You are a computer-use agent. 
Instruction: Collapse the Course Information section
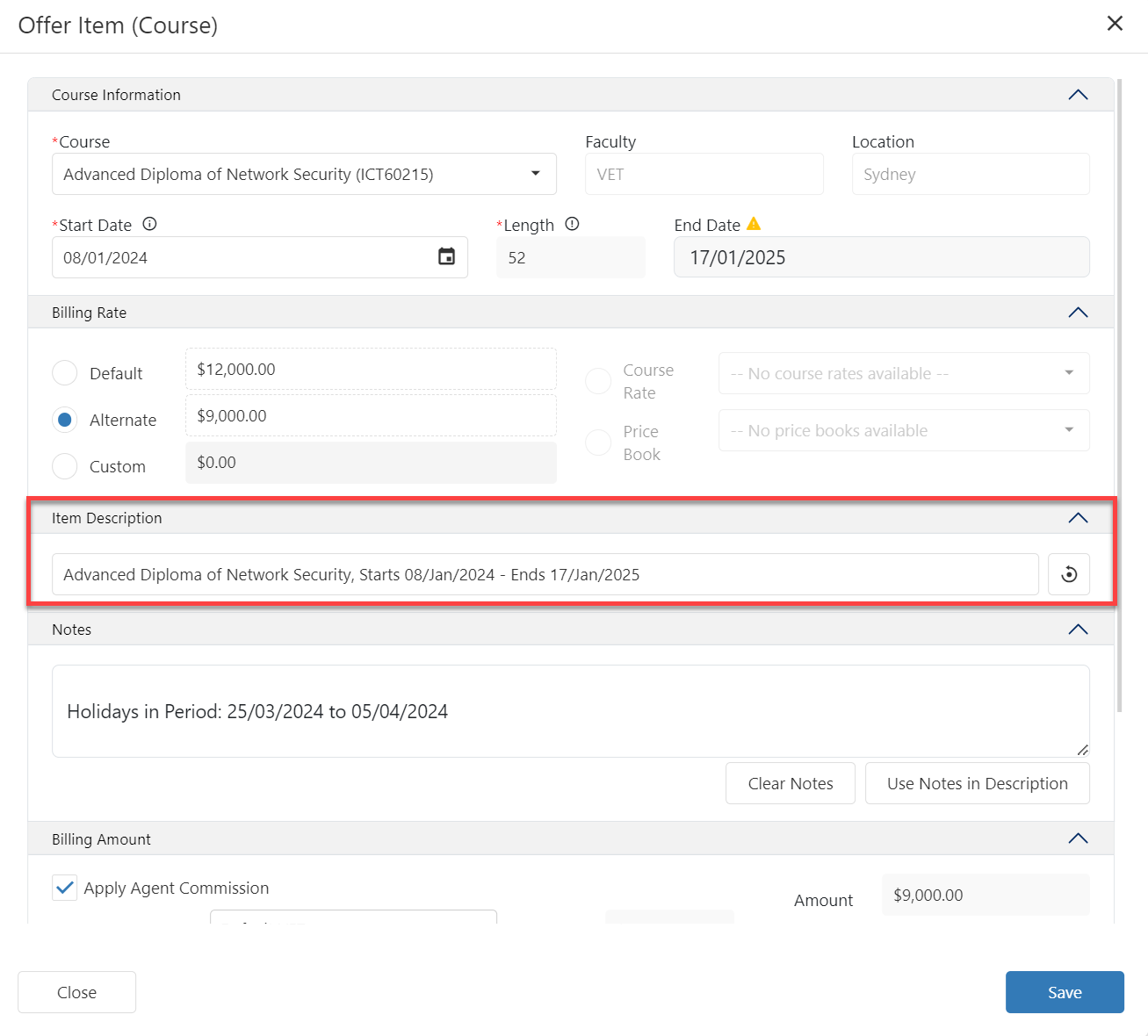(1078, 95)
